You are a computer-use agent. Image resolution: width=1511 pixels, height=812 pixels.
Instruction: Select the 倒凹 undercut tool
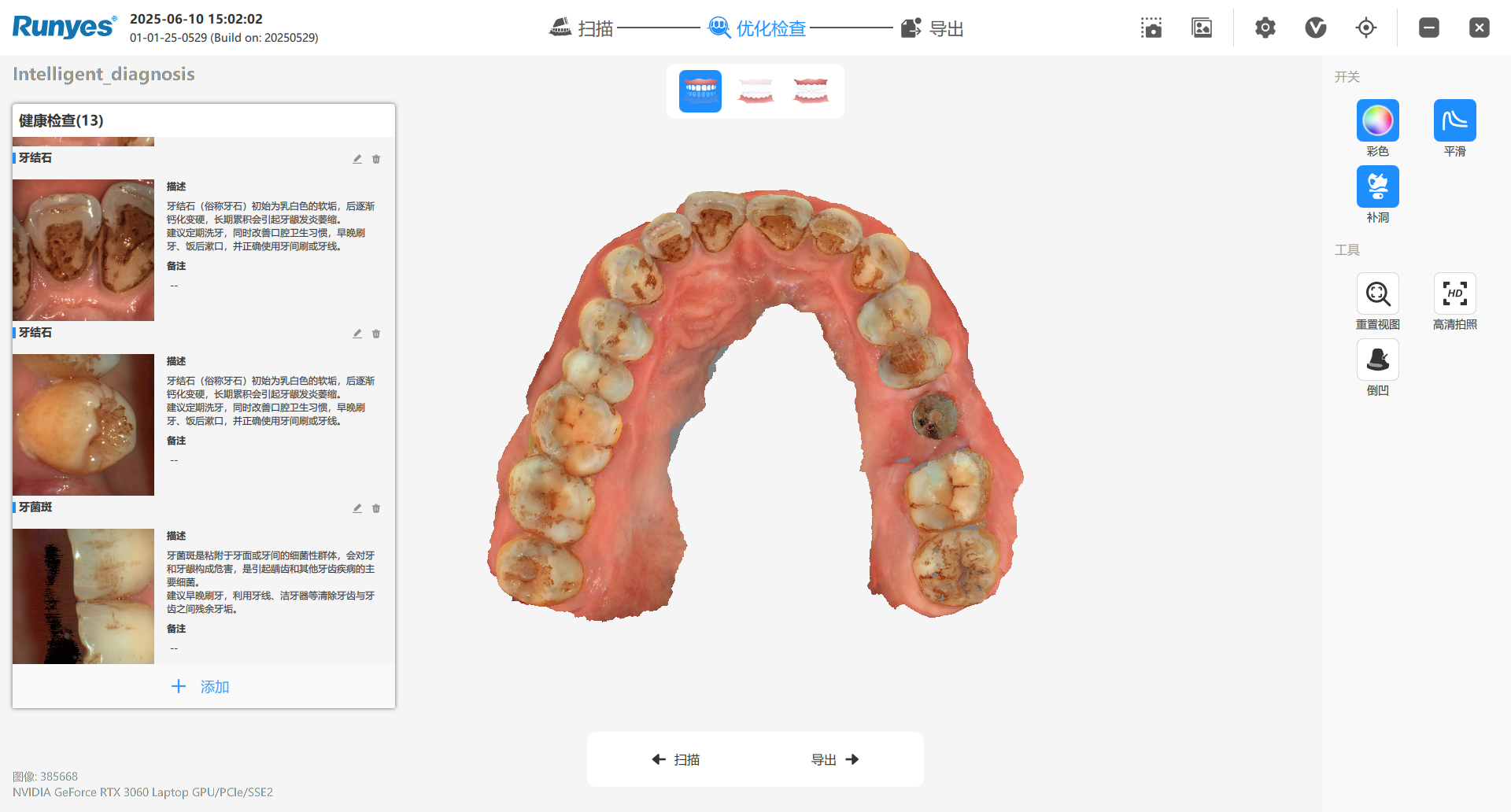pos(1377,360)
